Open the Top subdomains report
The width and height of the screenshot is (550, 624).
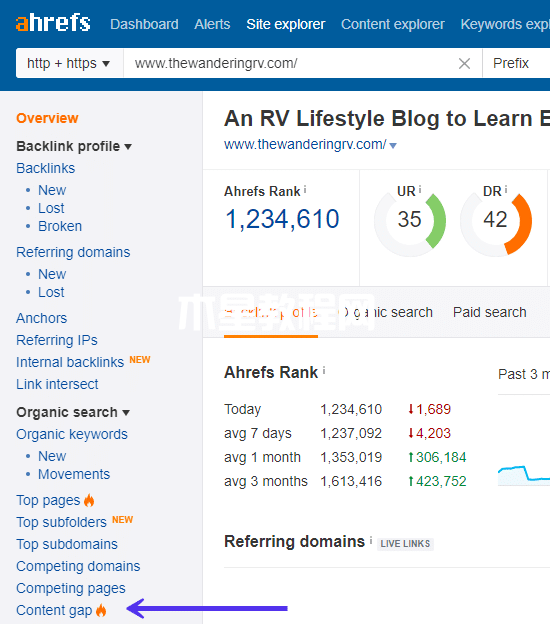click(x=66, y=544)
